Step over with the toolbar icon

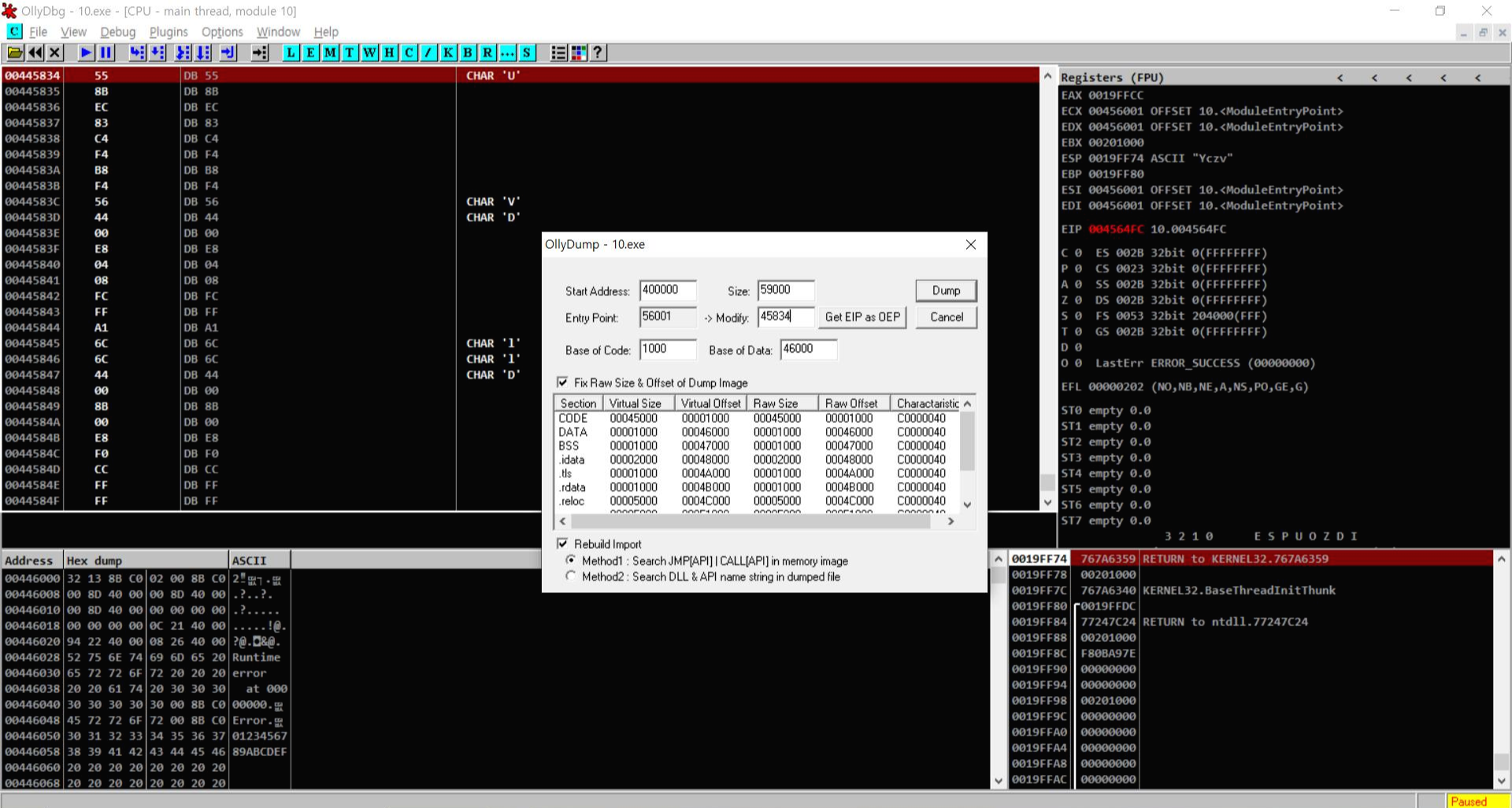tap(157, 53)
